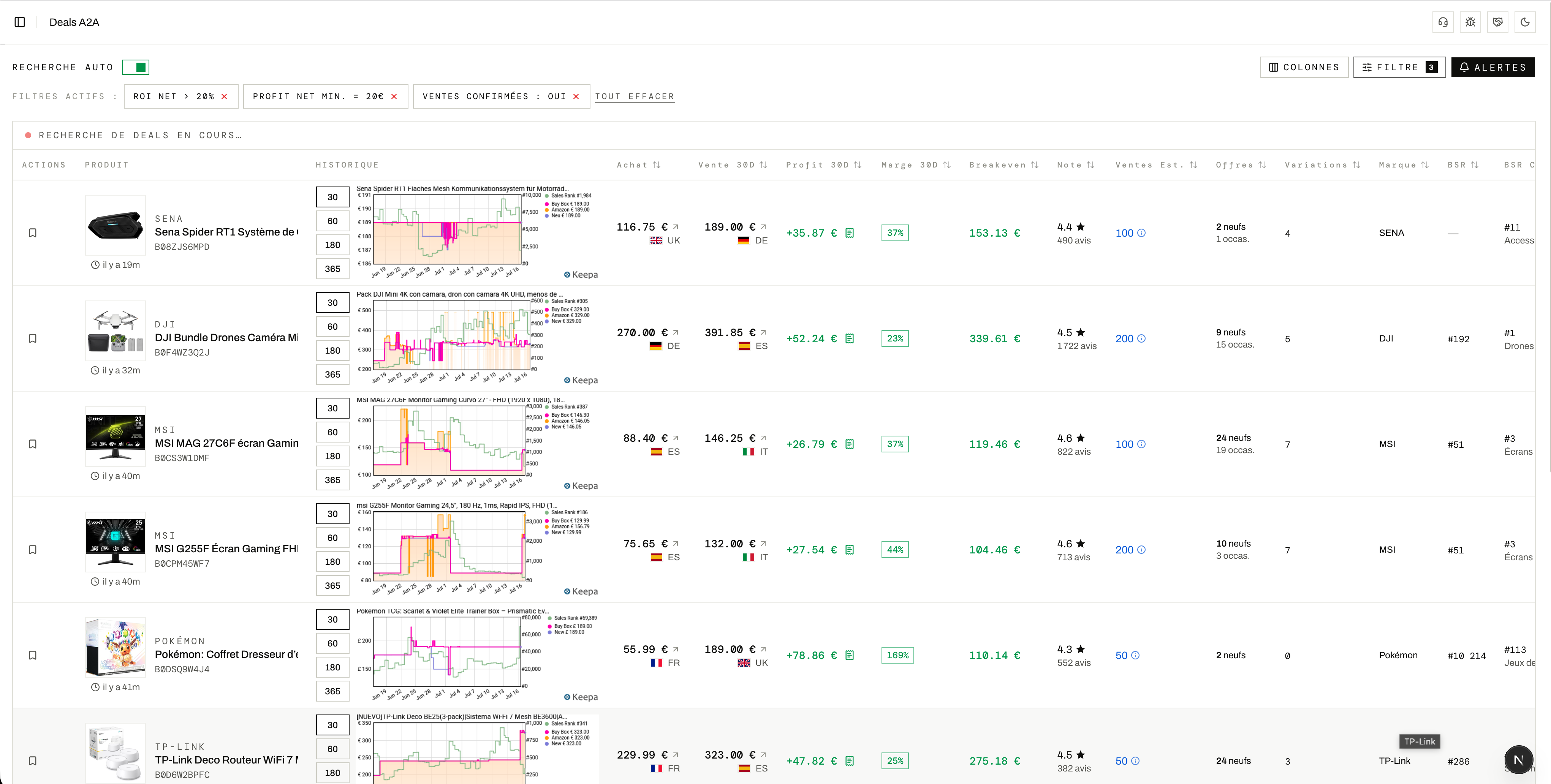Viewport: 1551px width, 784px height.
Task: Show sales estimate info for Pokémon Coffret
Action: [x=1136, y=655]
